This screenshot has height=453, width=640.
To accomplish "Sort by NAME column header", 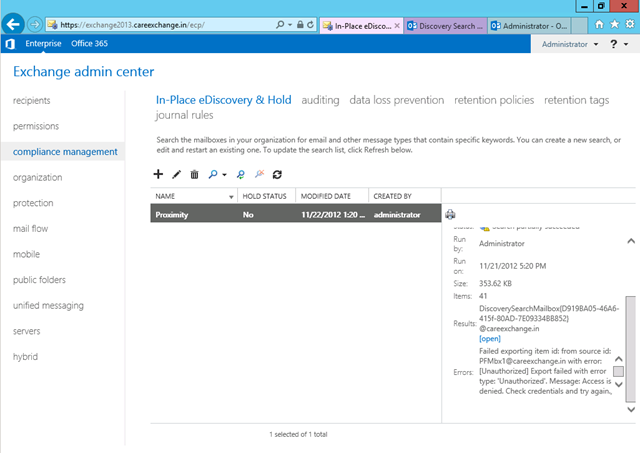I will pyautogui.click(x=194, y=196).
